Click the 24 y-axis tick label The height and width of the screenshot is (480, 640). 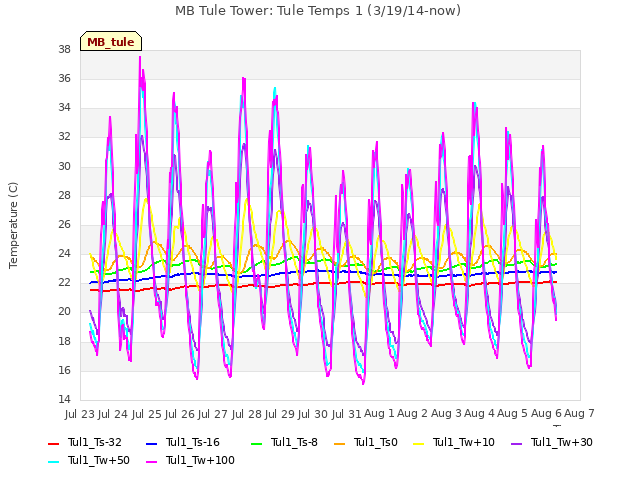coord(64,254)
